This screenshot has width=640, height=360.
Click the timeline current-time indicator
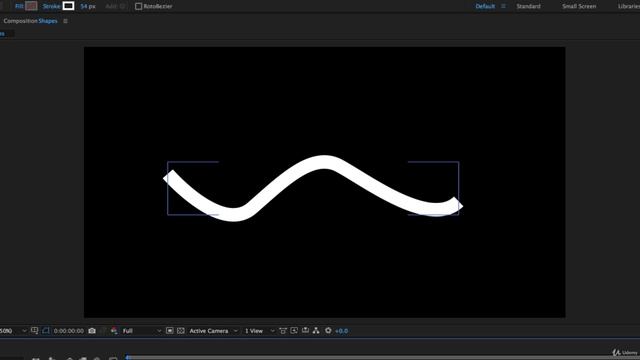click(x=128, y=357)
